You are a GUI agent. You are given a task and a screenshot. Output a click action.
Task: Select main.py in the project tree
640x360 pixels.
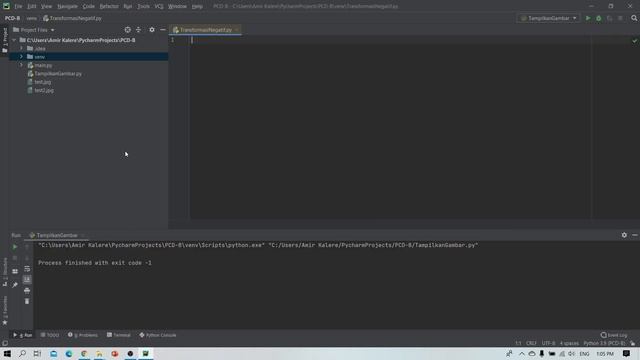[43, 65]
